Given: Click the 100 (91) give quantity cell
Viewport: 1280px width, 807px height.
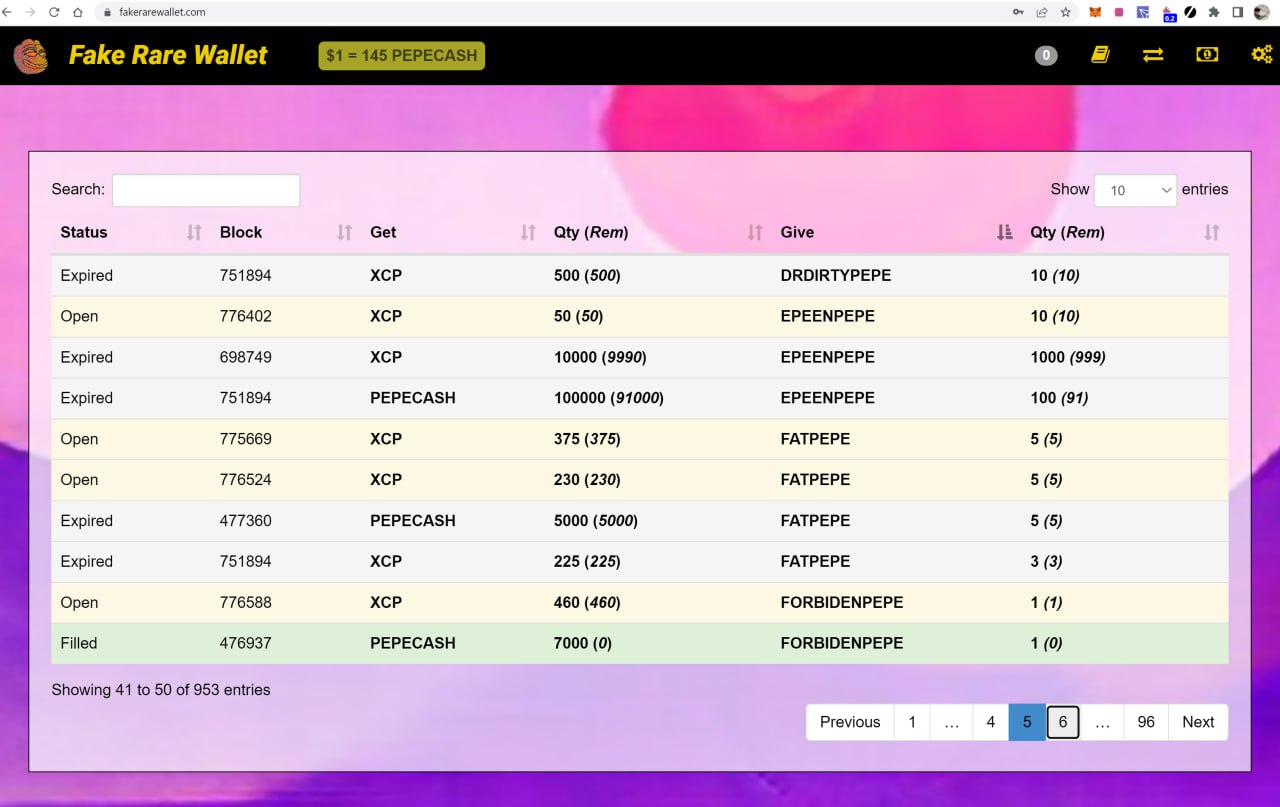Looking at the screenshot, I should (x=1060, y=398).
